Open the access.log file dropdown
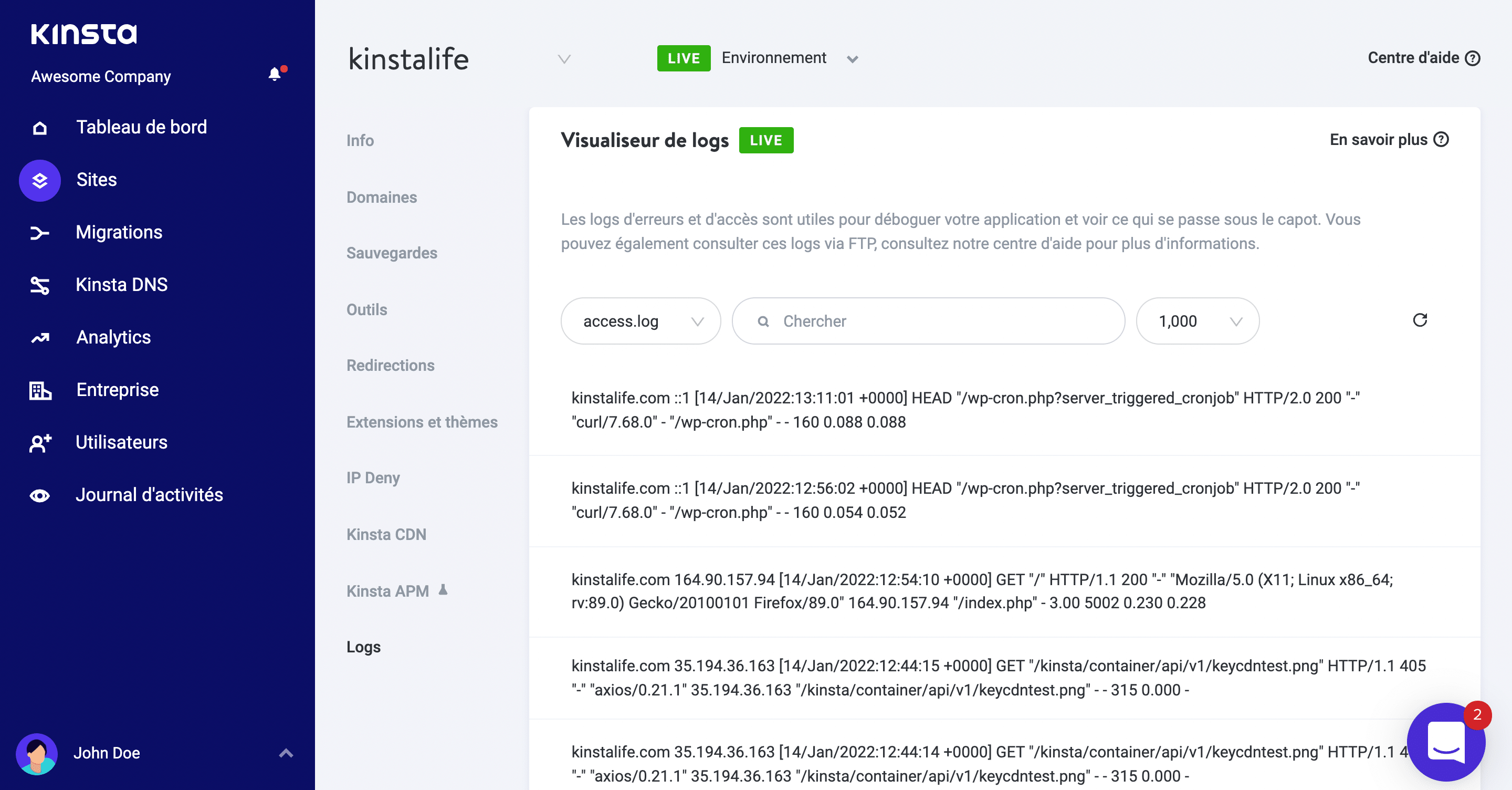This screenshot has width=1512, height=790. tap(640, 321)
